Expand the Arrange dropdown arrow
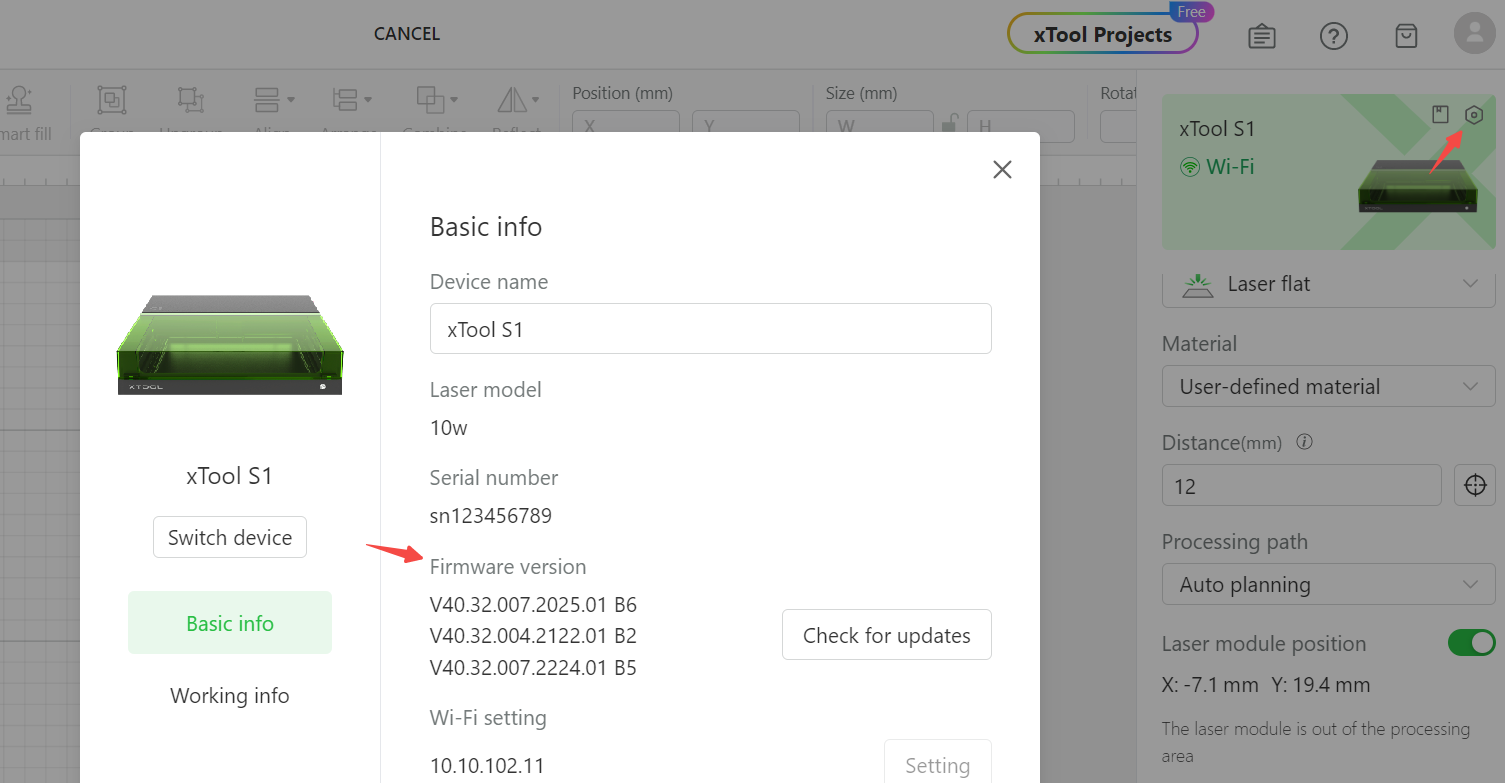The height and width of the screenshot is (783, 1505). tap(369, 100)
